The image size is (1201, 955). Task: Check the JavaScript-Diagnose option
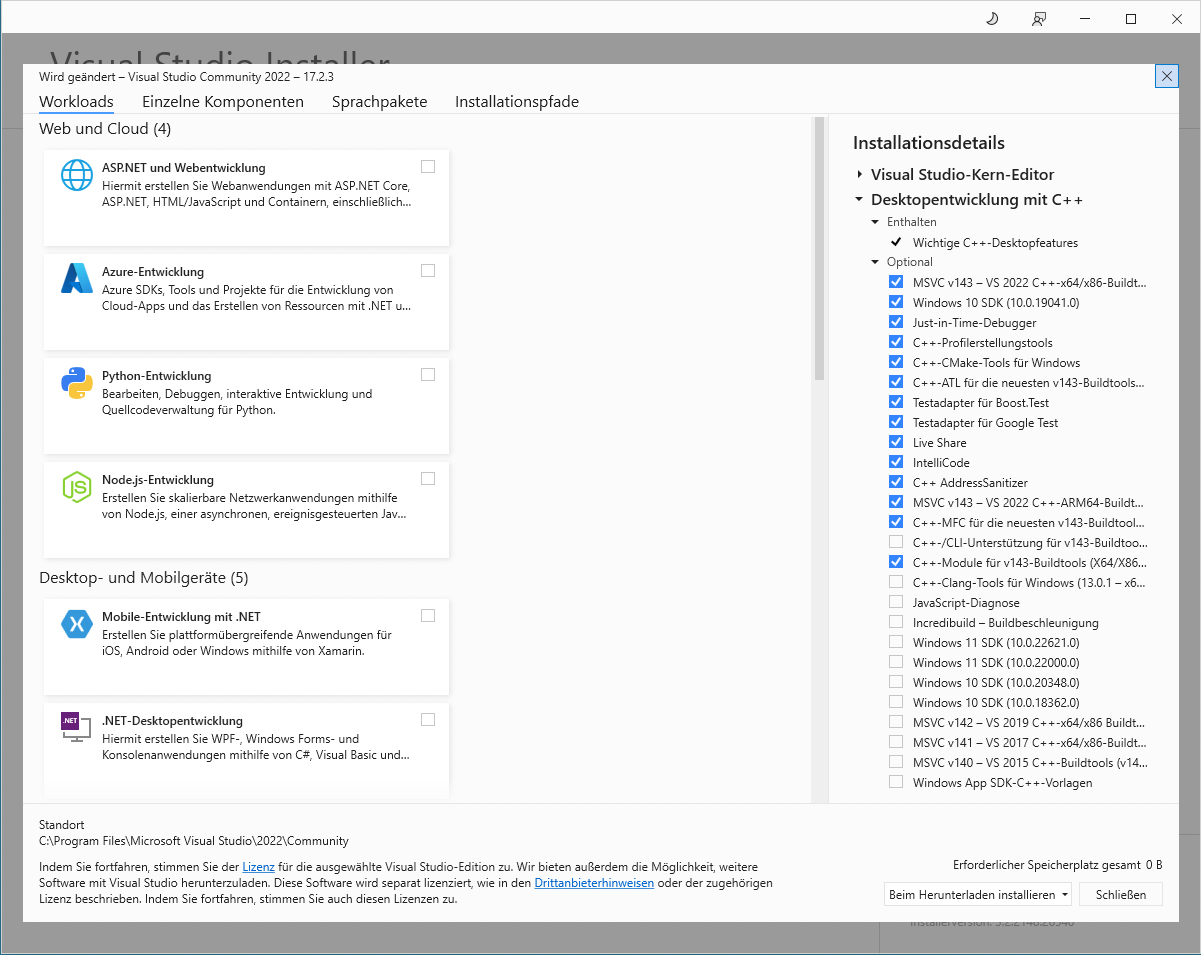tap(896, 602)
